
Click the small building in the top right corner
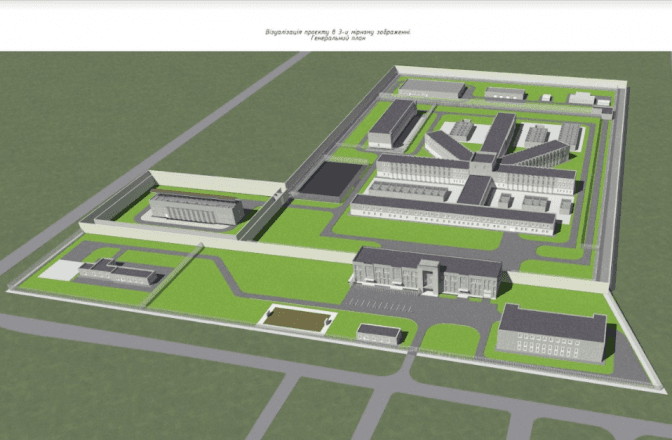pos(581,97)
